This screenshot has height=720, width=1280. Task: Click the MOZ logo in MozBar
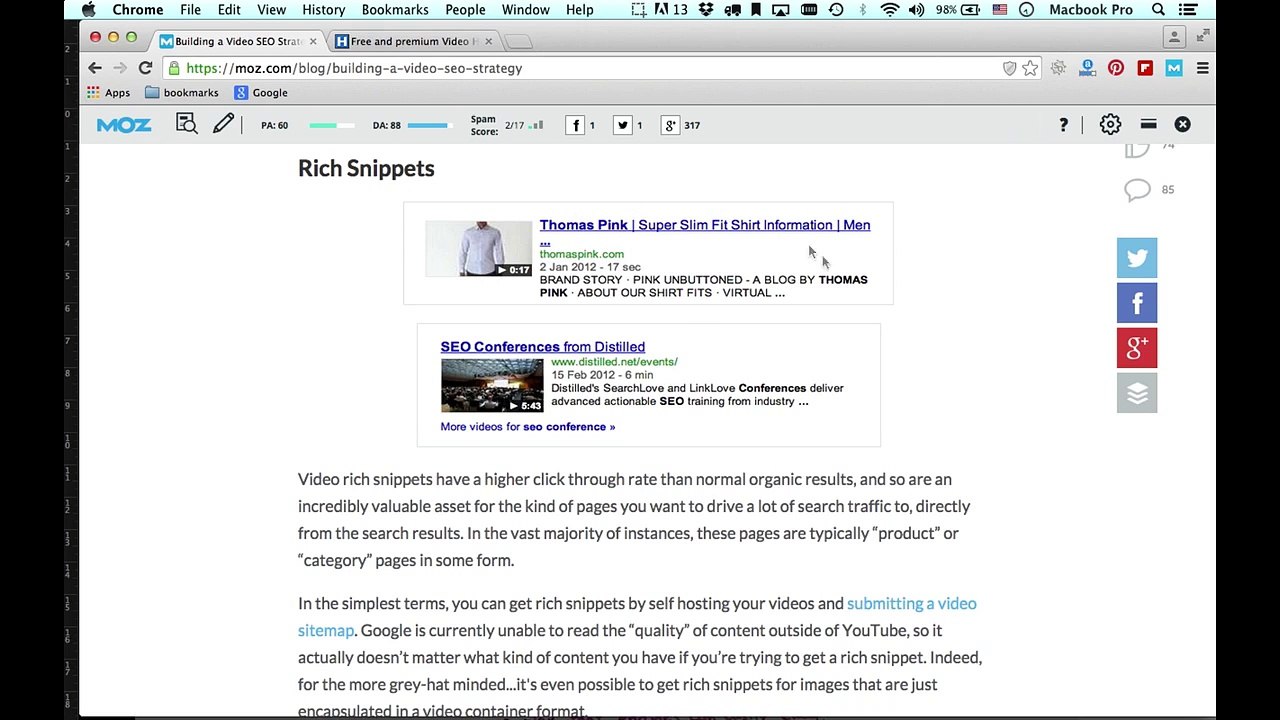point(124,125)
